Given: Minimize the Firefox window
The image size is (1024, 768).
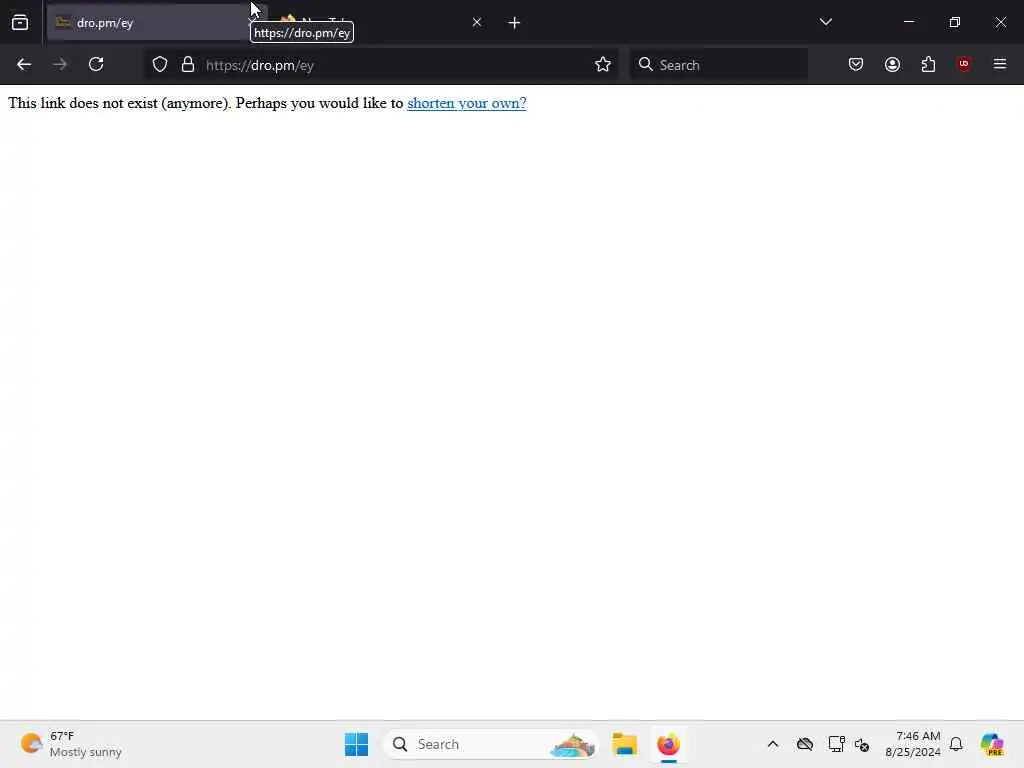Looking at the screenshot, I should click(x=909, y=22).
